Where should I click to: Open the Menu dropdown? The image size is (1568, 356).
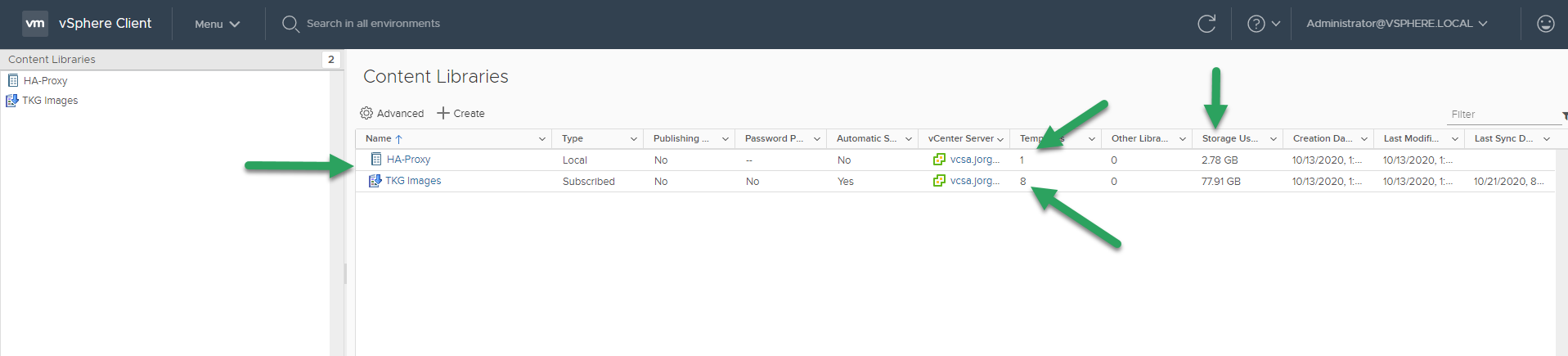point(217,24)
